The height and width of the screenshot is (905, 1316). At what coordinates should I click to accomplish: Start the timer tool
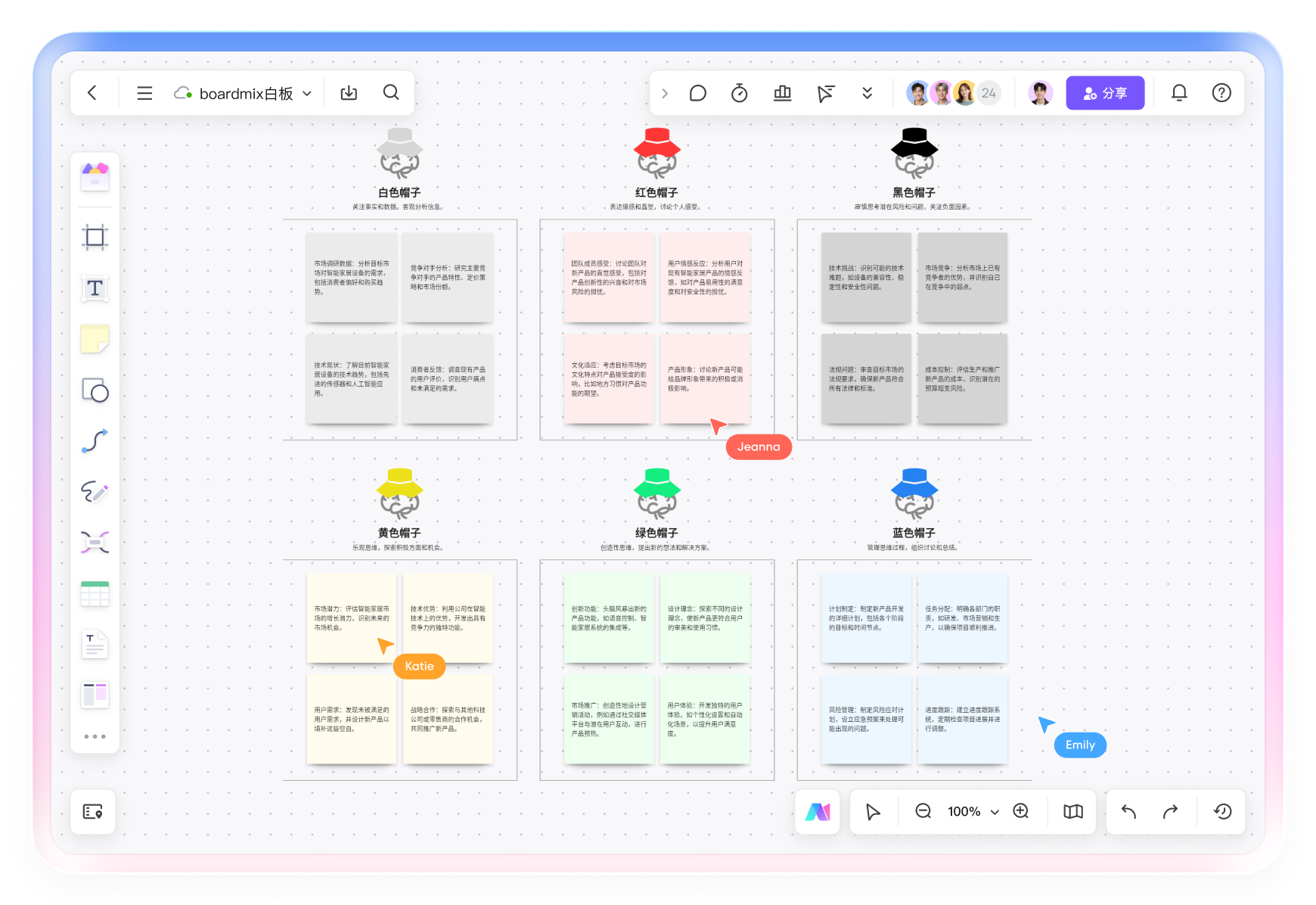[740, 93]
